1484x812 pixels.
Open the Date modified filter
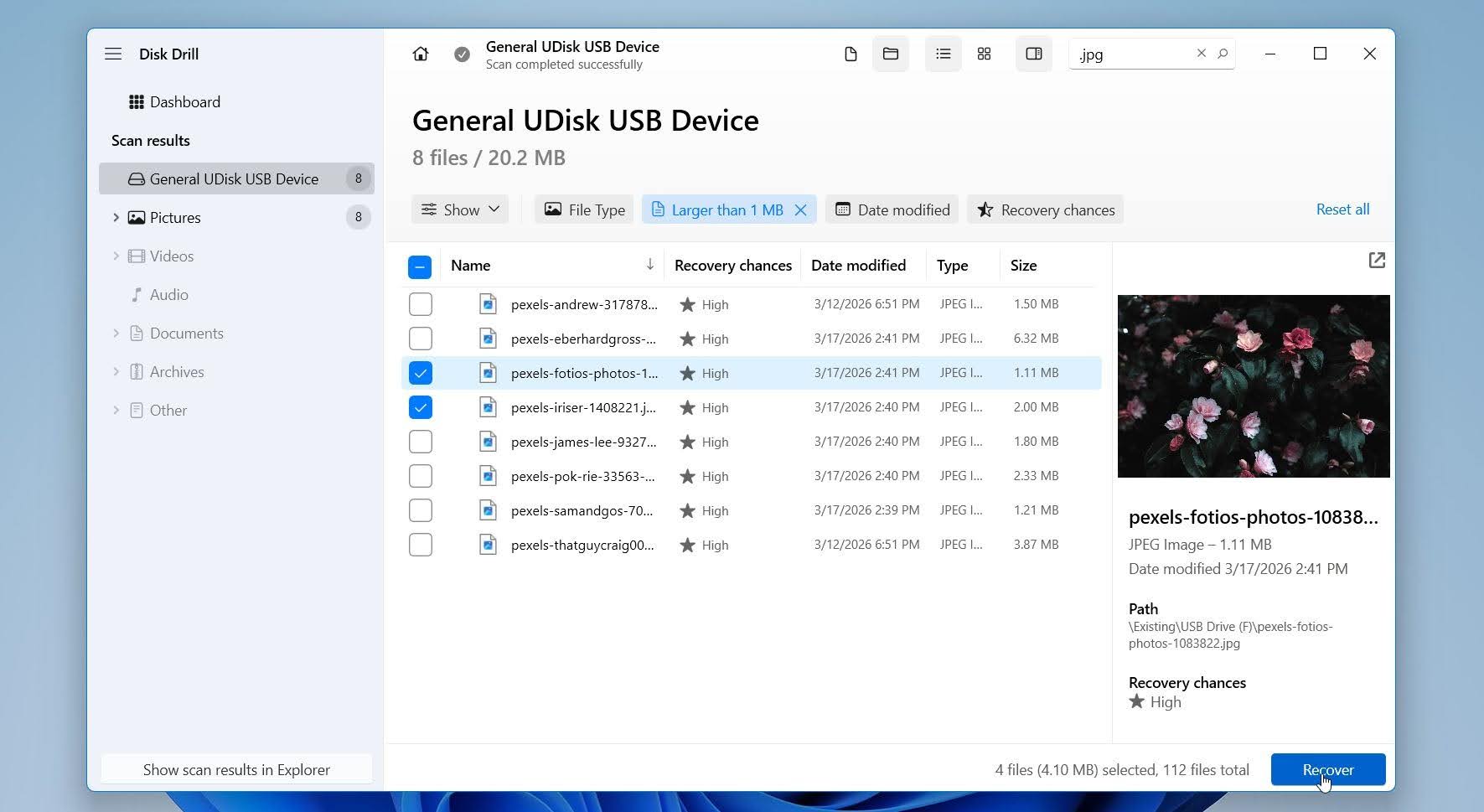click(892, 209)
